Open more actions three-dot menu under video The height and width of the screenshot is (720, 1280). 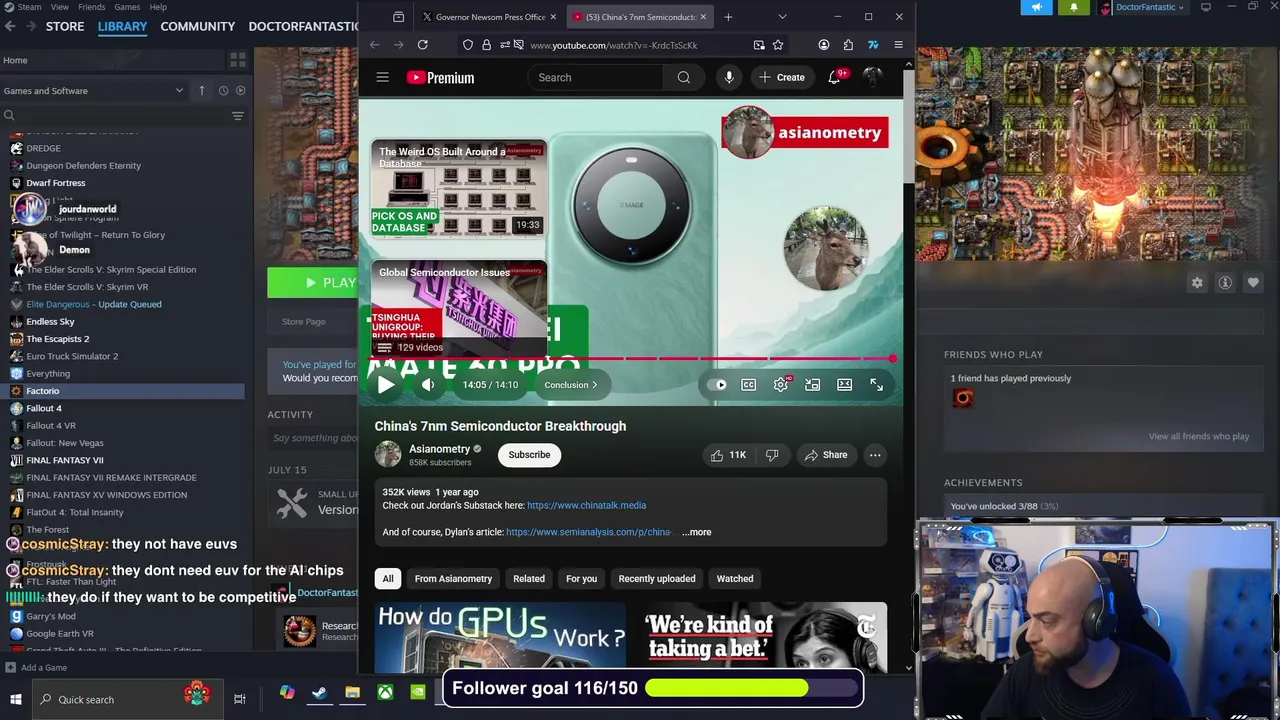pyautogui.click(x=875, y=455)
